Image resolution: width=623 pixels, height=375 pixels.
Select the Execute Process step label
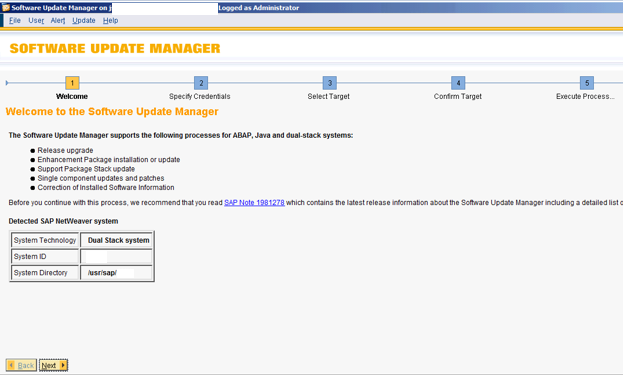pos(585,96)
